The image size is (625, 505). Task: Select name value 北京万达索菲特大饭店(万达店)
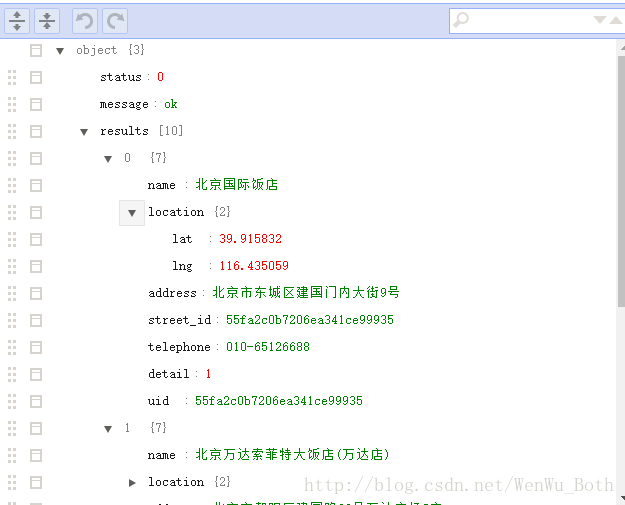292,454
